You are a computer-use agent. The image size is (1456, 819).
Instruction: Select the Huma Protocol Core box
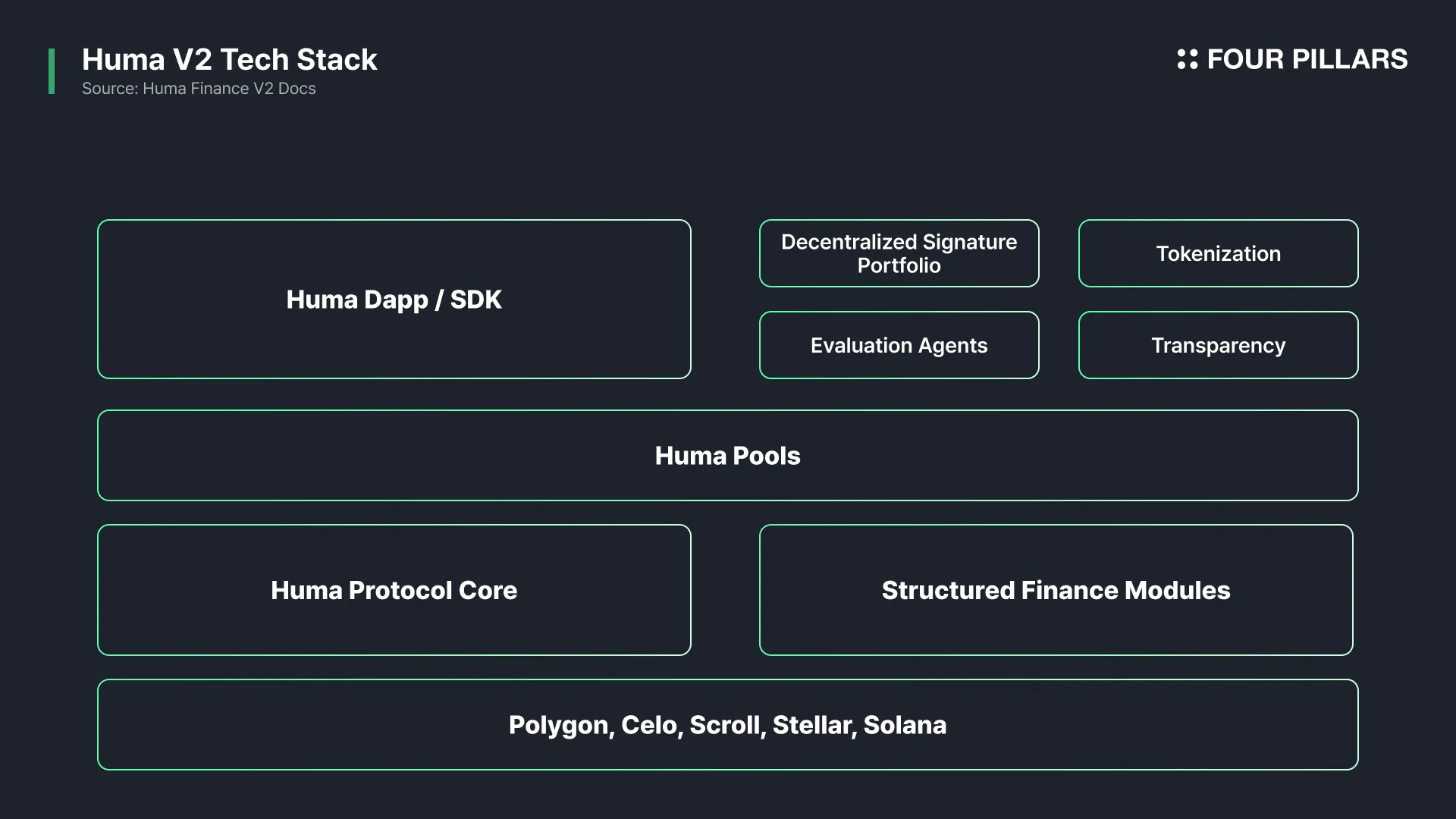[x=394, y=590]
